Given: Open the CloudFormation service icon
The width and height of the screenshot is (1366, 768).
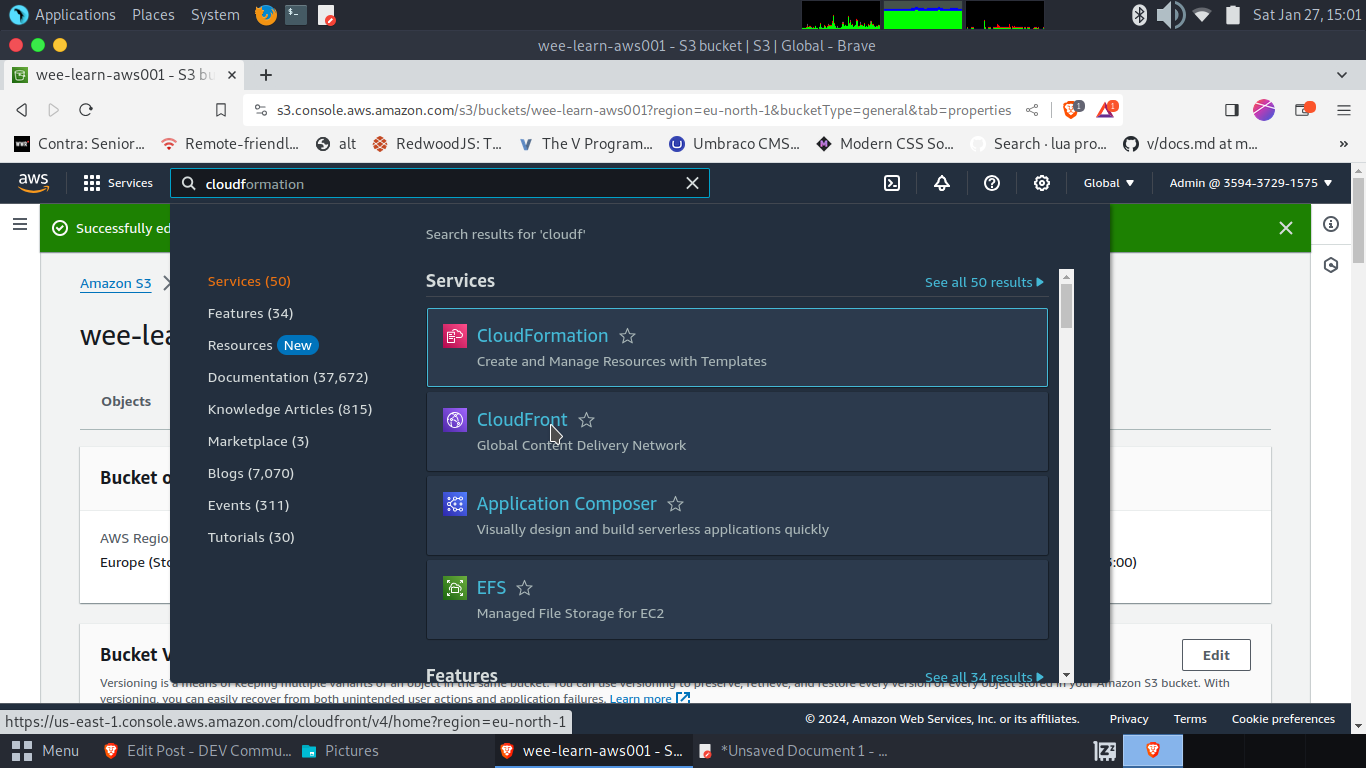Looking at the screenshot, I should pos(455,336).
